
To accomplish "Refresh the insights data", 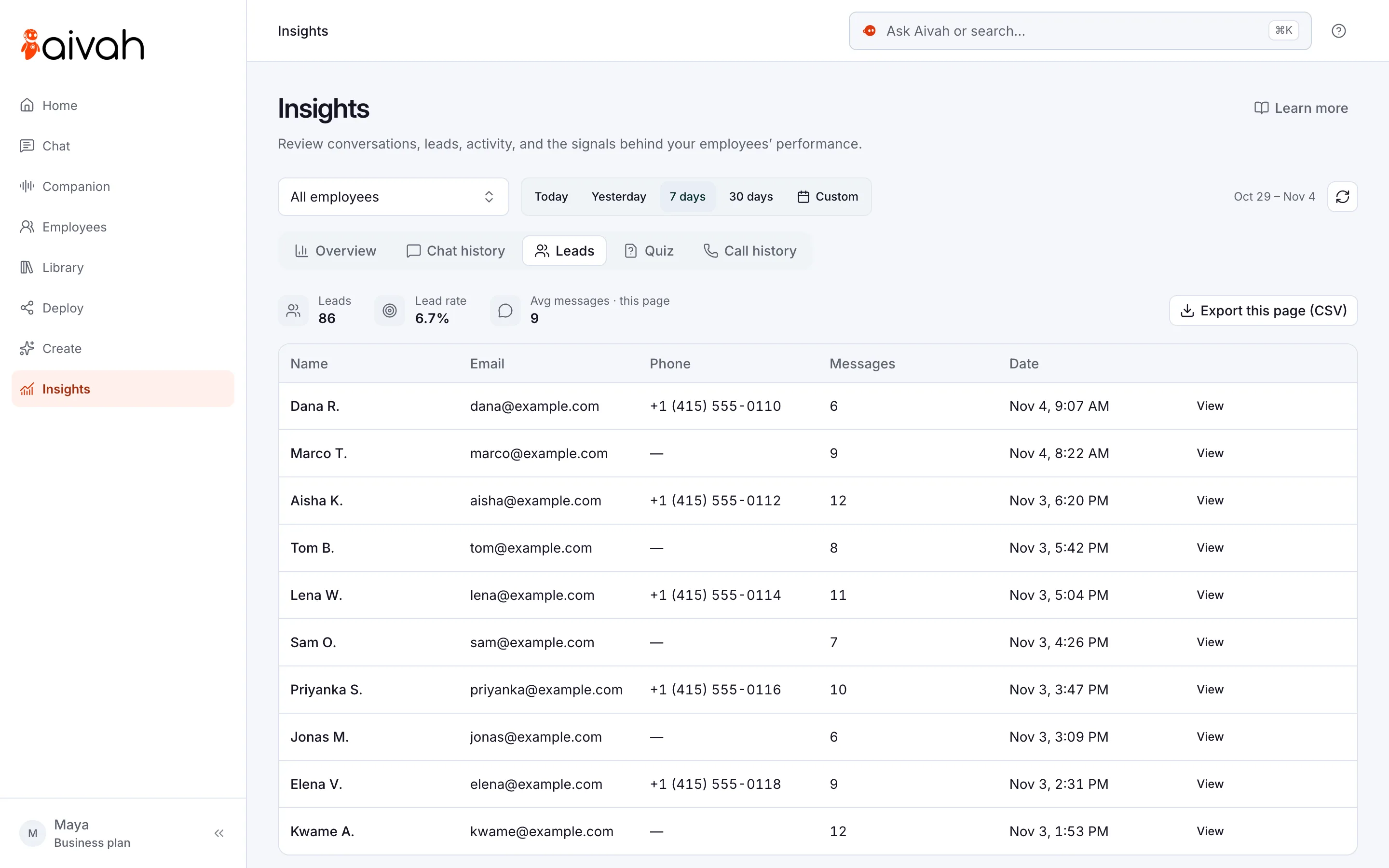I will (x=1343, y=197).
